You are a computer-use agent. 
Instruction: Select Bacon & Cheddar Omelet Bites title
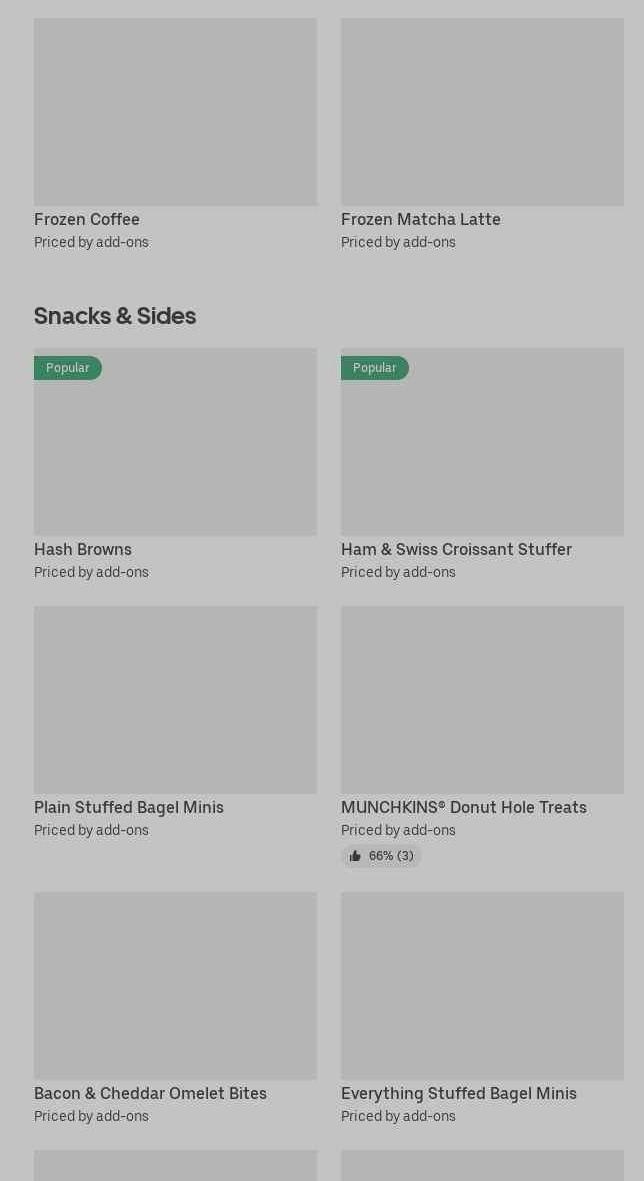(x=150, y=1093)
